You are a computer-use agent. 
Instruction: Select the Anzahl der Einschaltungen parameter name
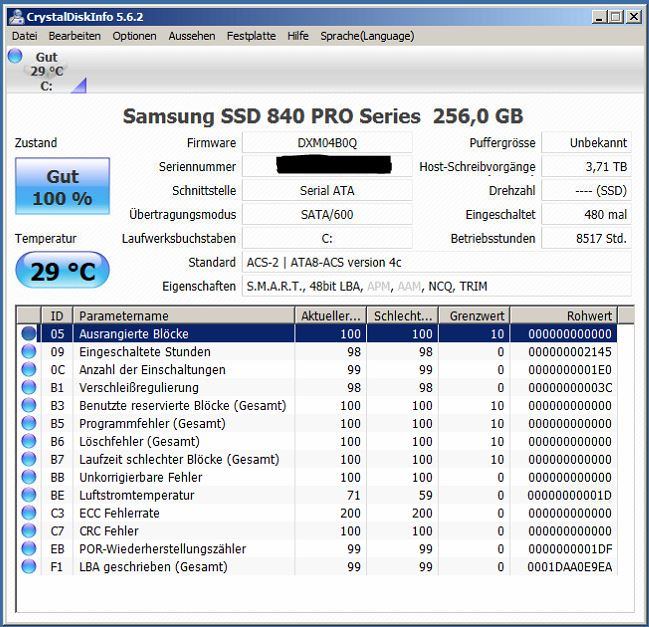pos(152,370)
